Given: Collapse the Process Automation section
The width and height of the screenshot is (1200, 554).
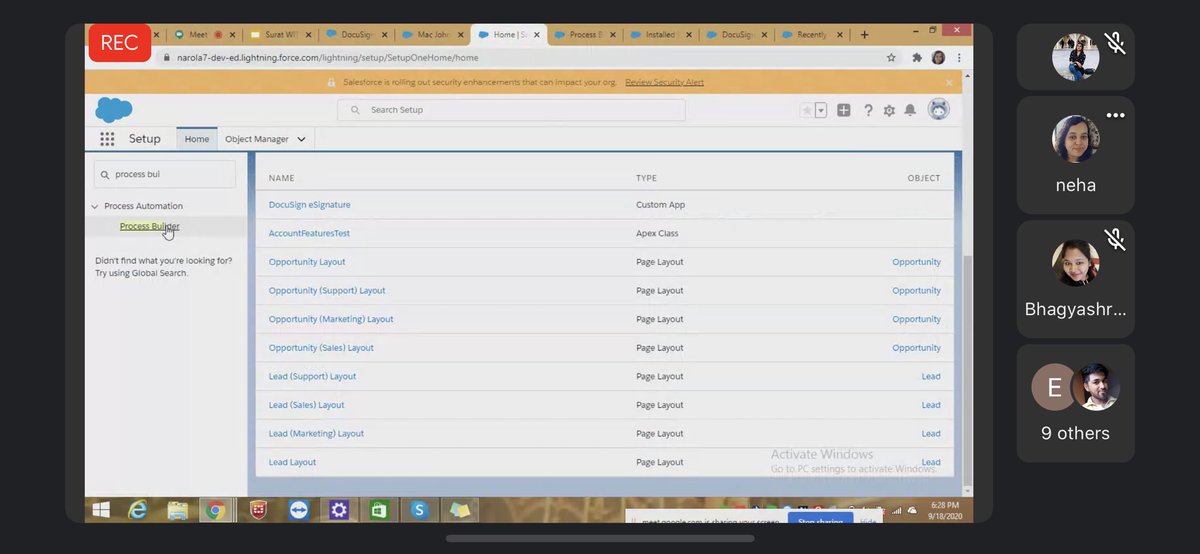Looking at the screenshot, I should [95, 206].
